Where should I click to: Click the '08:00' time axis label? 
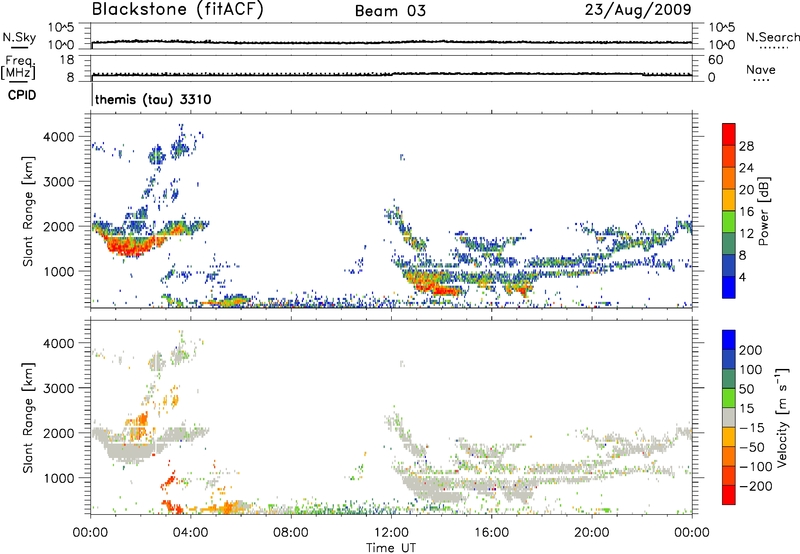point(291,533)
